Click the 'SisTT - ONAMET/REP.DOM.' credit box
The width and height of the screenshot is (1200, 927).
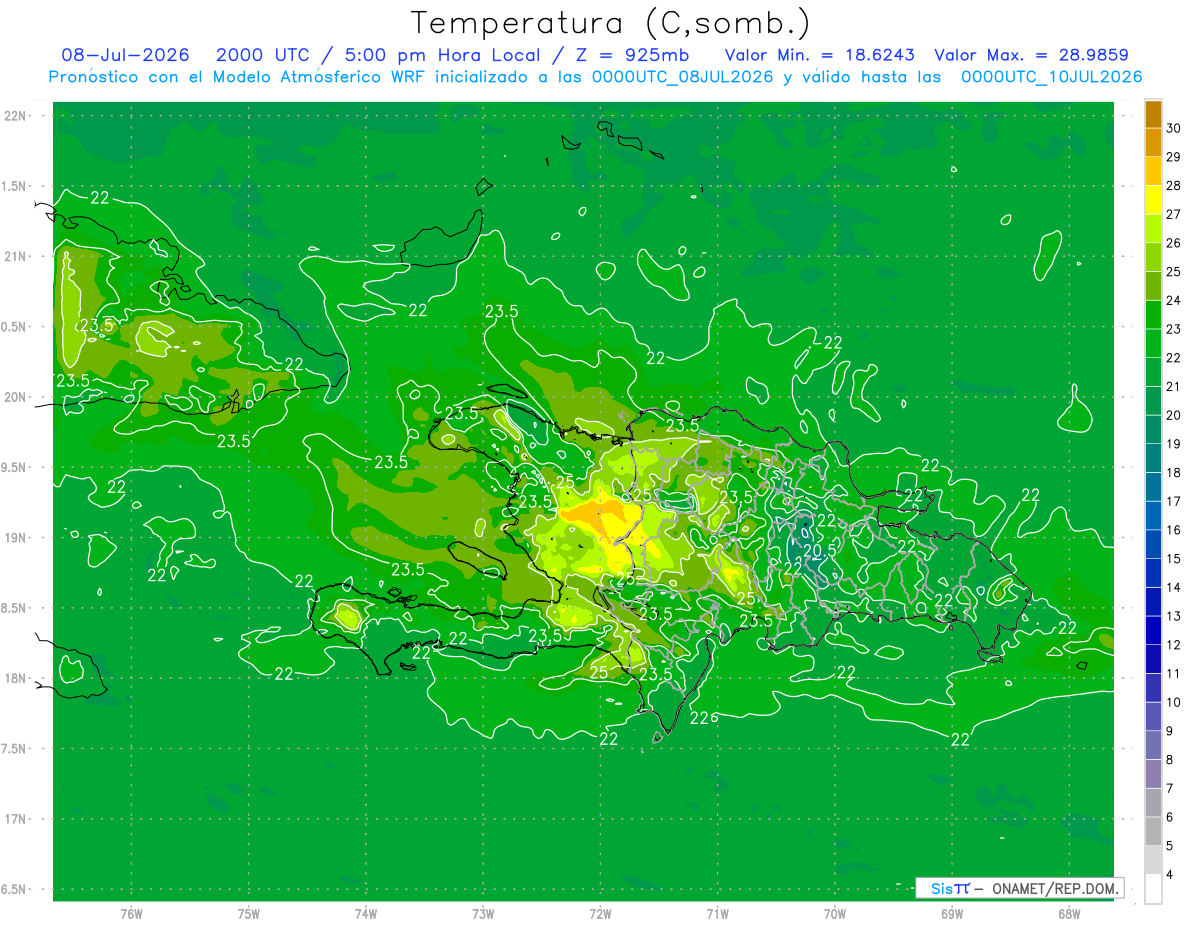pos(1019,888)
